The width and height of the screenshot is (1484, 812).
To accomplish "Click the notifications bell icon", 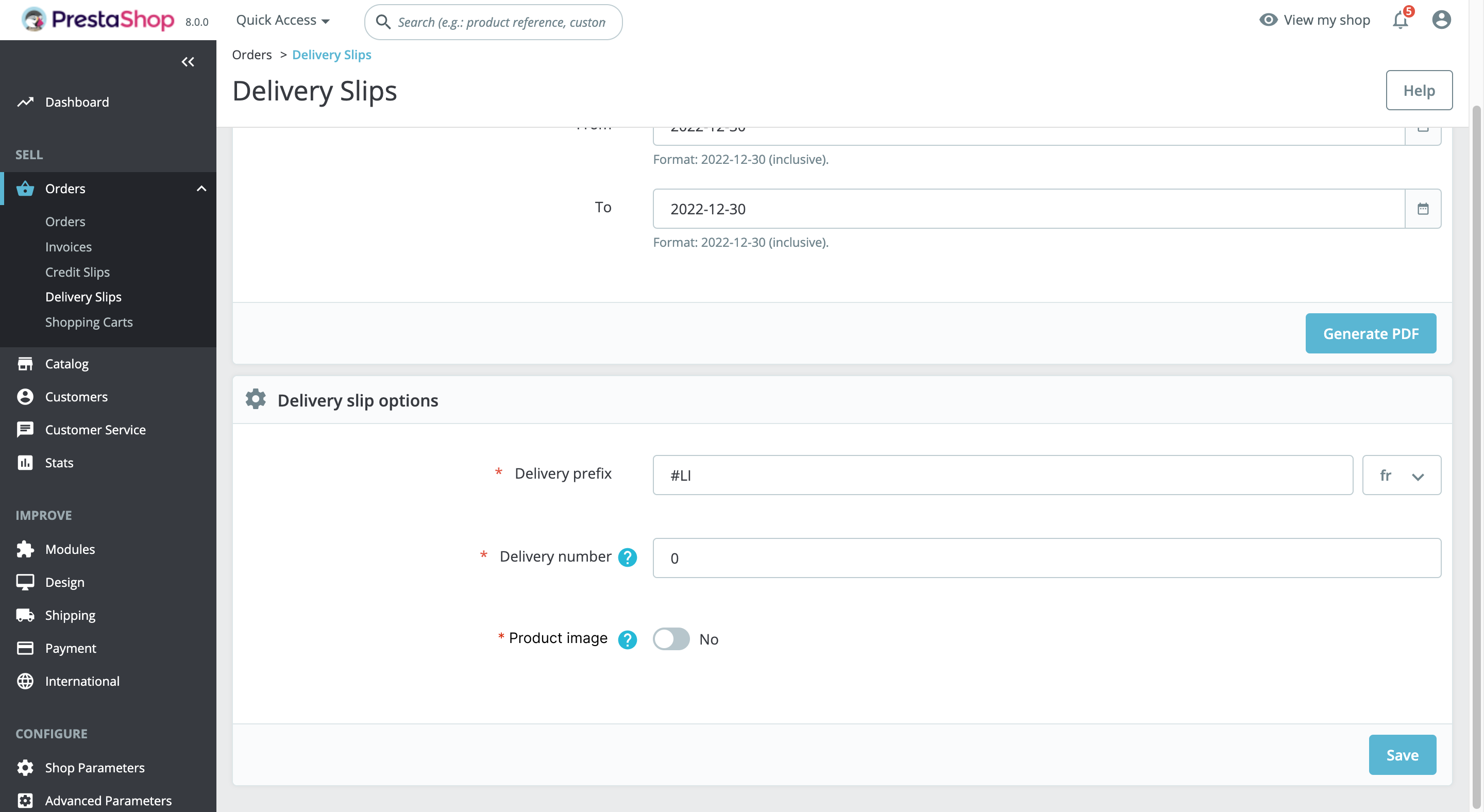I will click(x=1399, y=20).
